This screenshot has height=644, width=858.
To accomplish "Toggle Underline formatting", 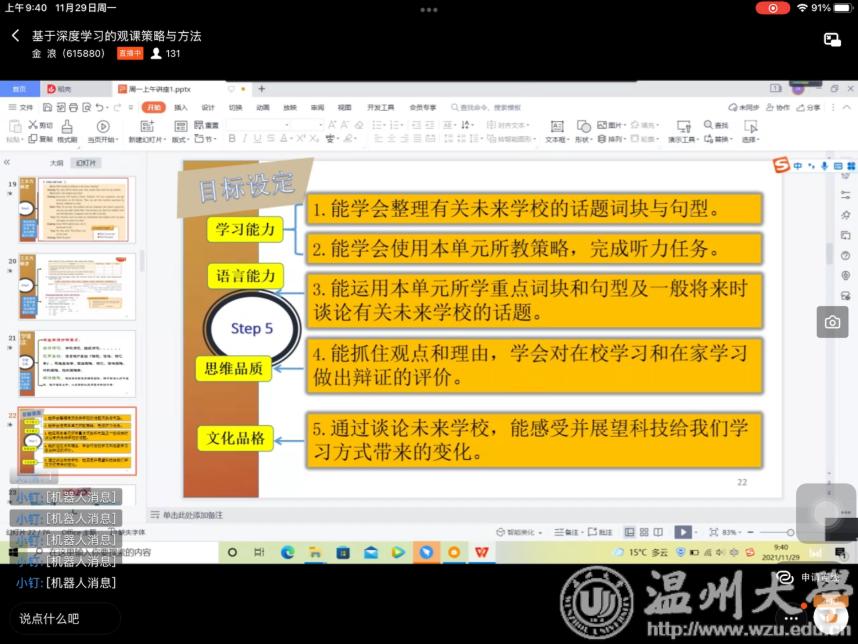I will [x=257, y=139].
